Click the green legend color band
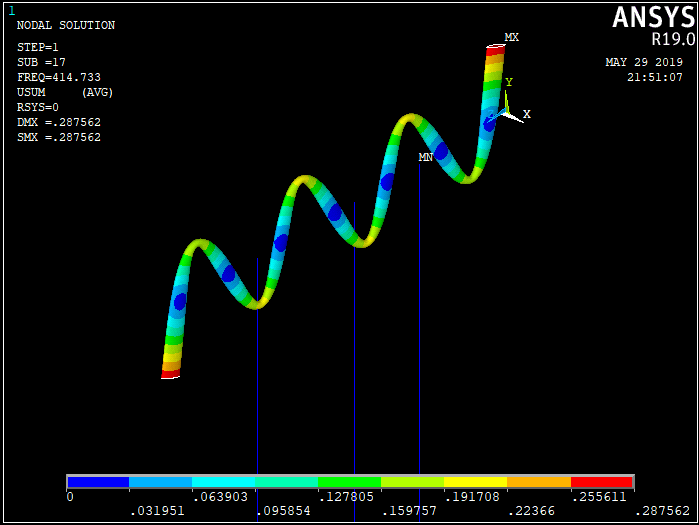 pyautogui.click(x=350, y=482)
